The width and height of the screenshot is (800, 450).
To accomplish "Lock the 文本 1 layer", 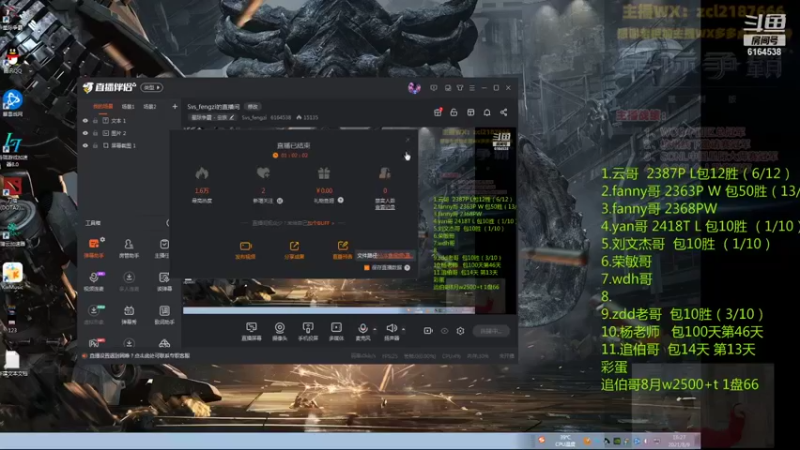I will point(95,121).
